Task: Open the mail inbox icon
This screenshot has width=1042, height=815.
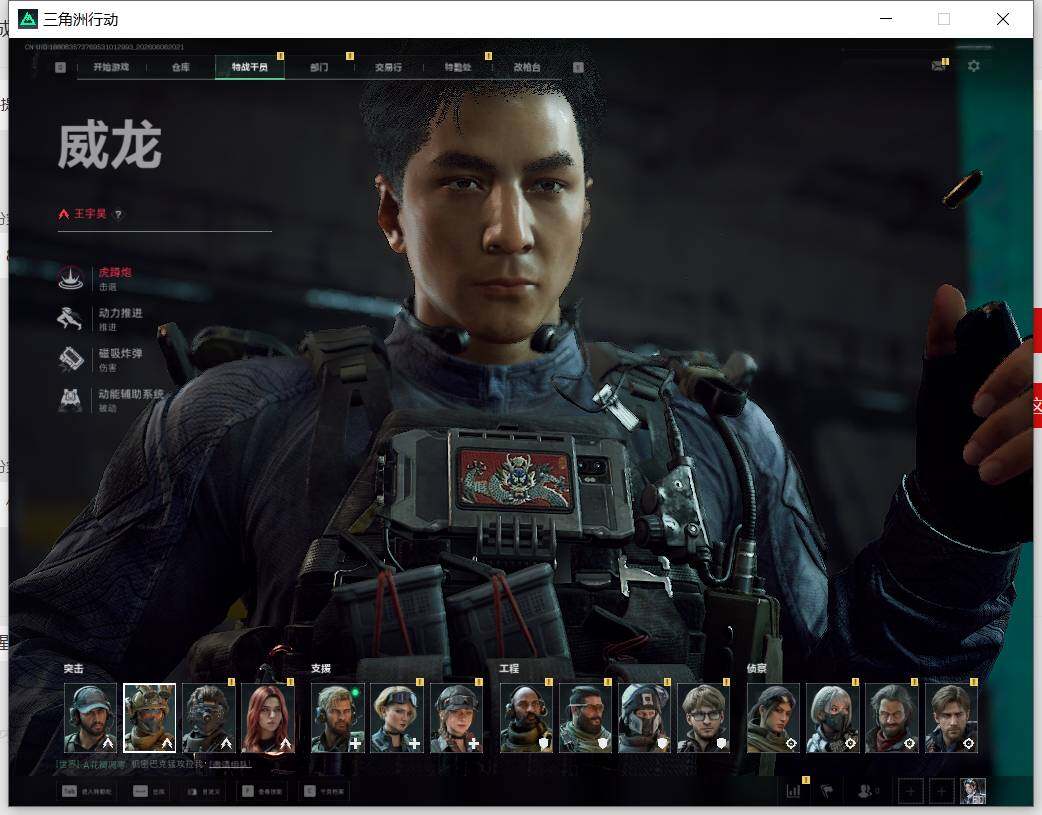Action: coord(939,66)
